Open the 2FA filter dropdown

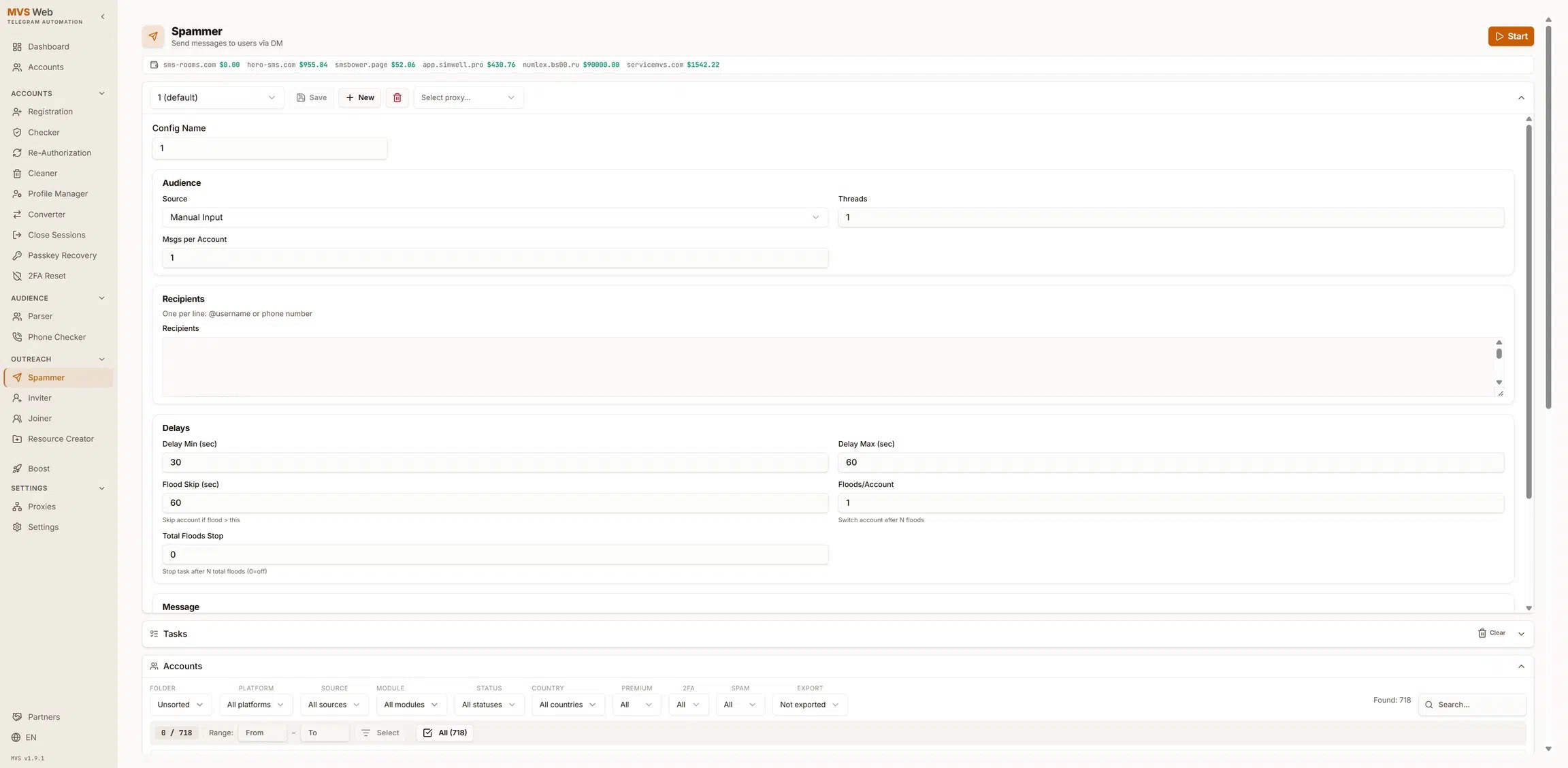[689, 705]
